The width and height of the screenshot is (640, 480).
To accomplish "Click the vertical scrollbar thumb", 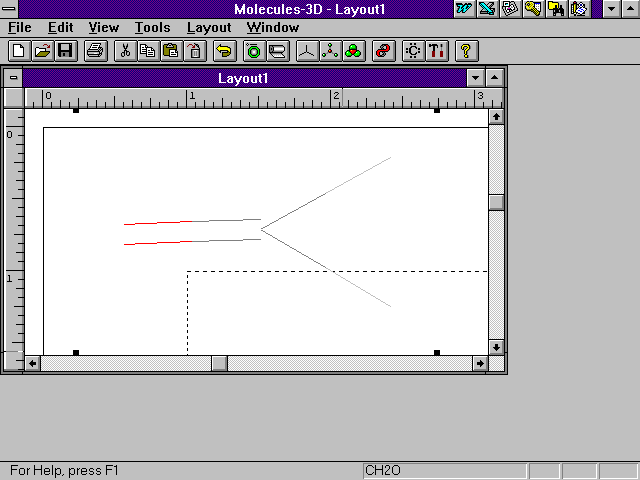I will [496, 202].
